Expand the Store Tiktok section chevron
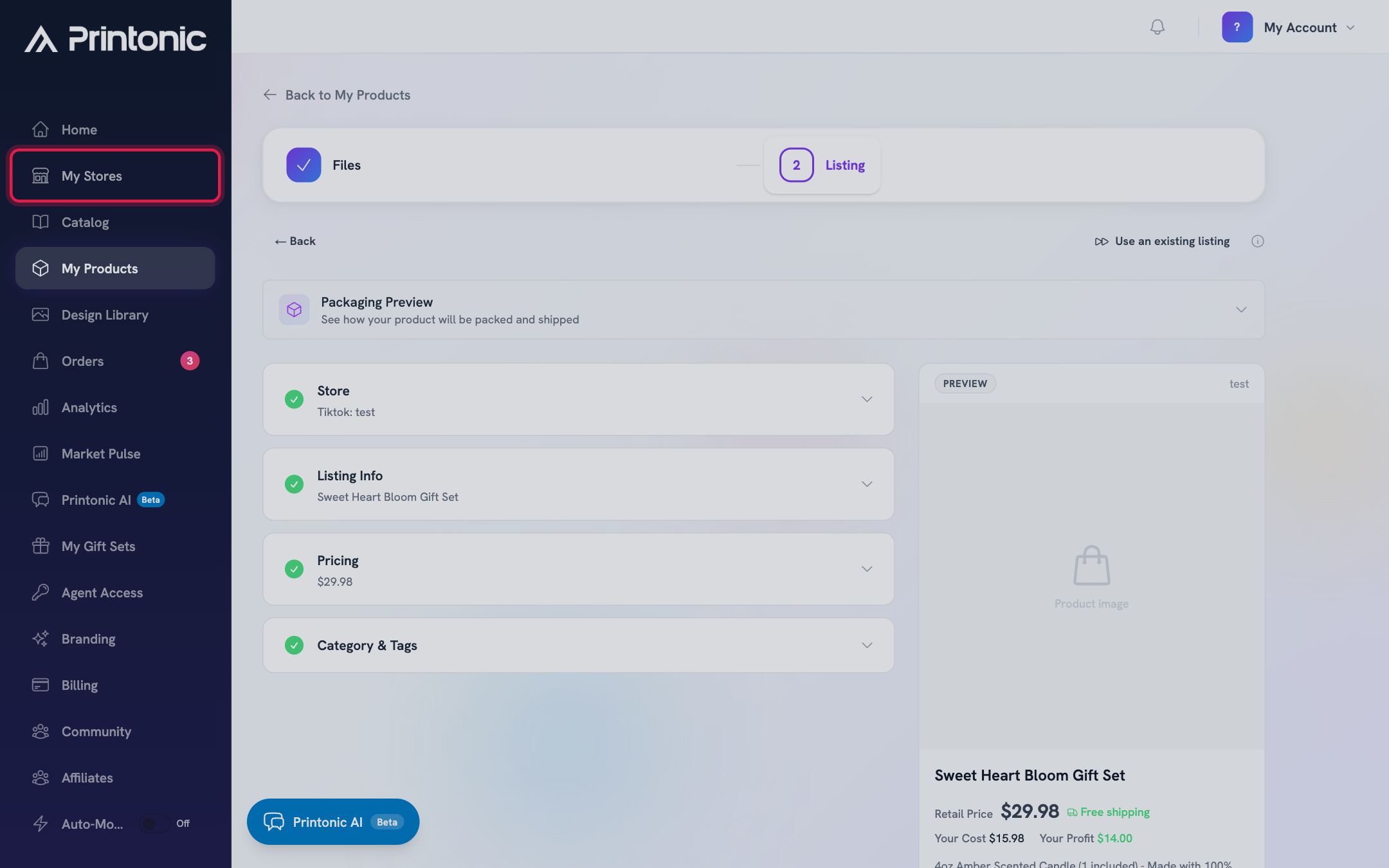The image size is (1389, 868). pos(867,399)
